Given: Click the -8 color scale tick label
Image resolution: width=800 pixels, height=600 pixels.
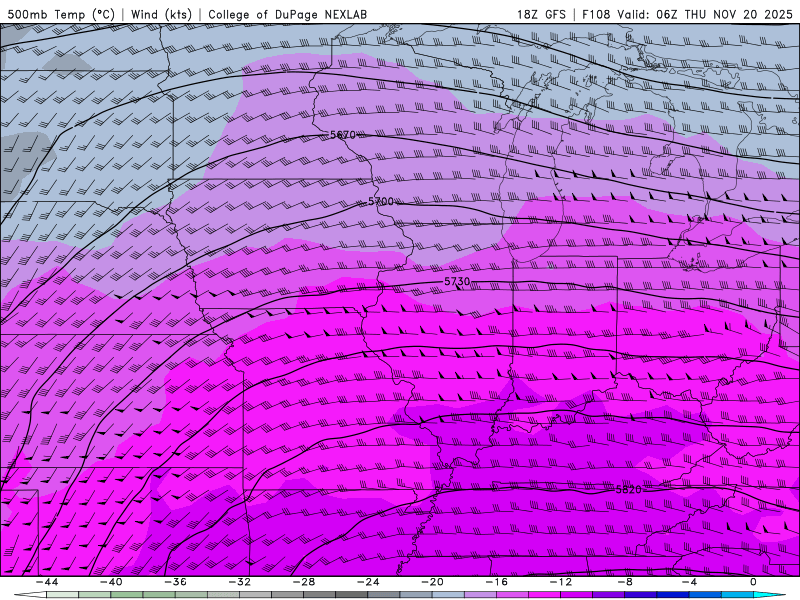Looking at the screenshot, I should click(x=625, y=582).
